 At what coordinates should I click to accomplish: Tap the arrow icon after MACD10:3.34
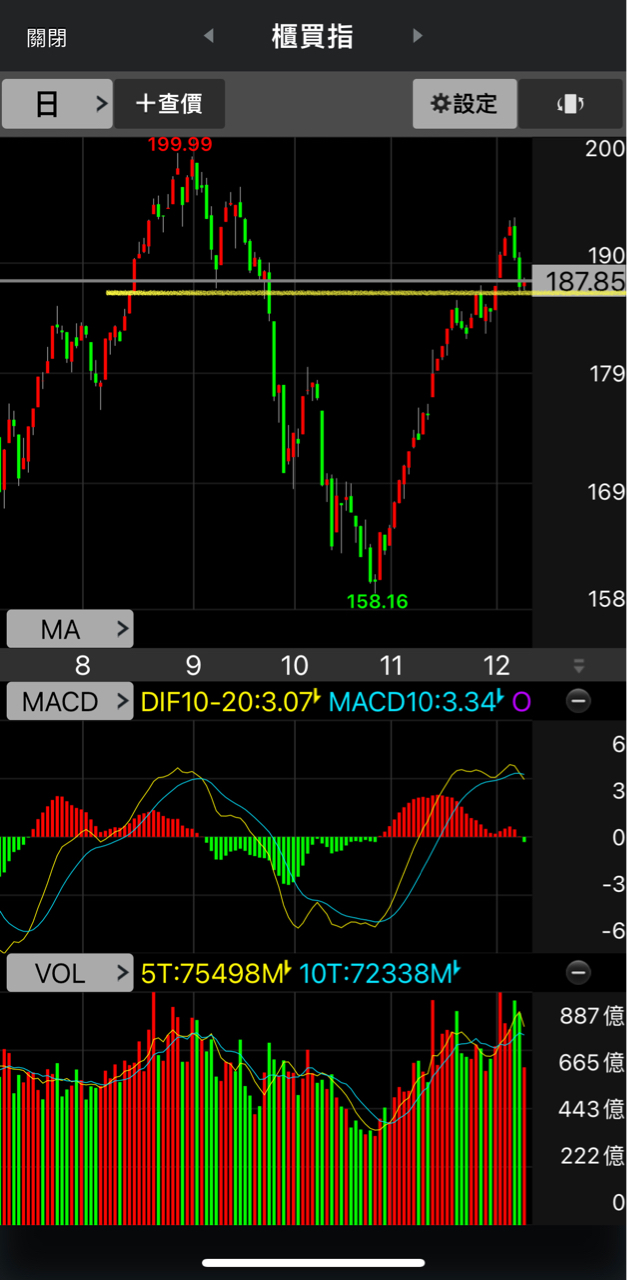[x=500, y=700]
